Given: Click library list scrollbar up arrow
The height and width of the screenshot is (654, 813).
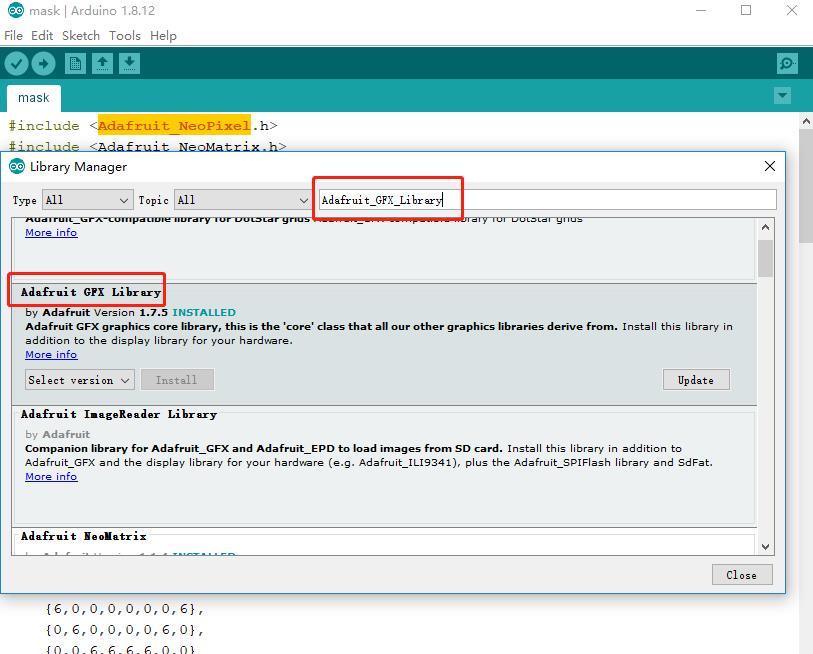Looking at the screenshot, I should point(765,227).
